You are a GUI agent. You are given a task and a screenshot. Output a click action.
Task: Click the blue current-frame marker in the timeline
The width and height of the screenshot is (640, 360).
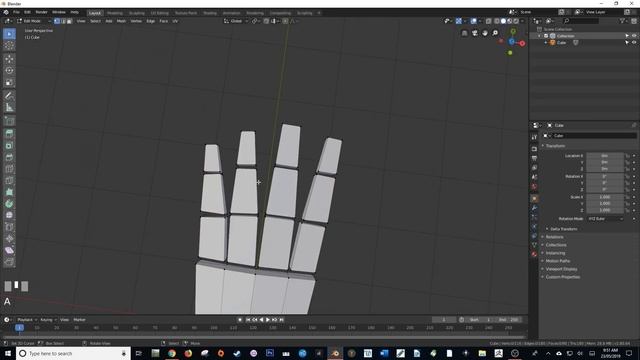tap(19, 328)
